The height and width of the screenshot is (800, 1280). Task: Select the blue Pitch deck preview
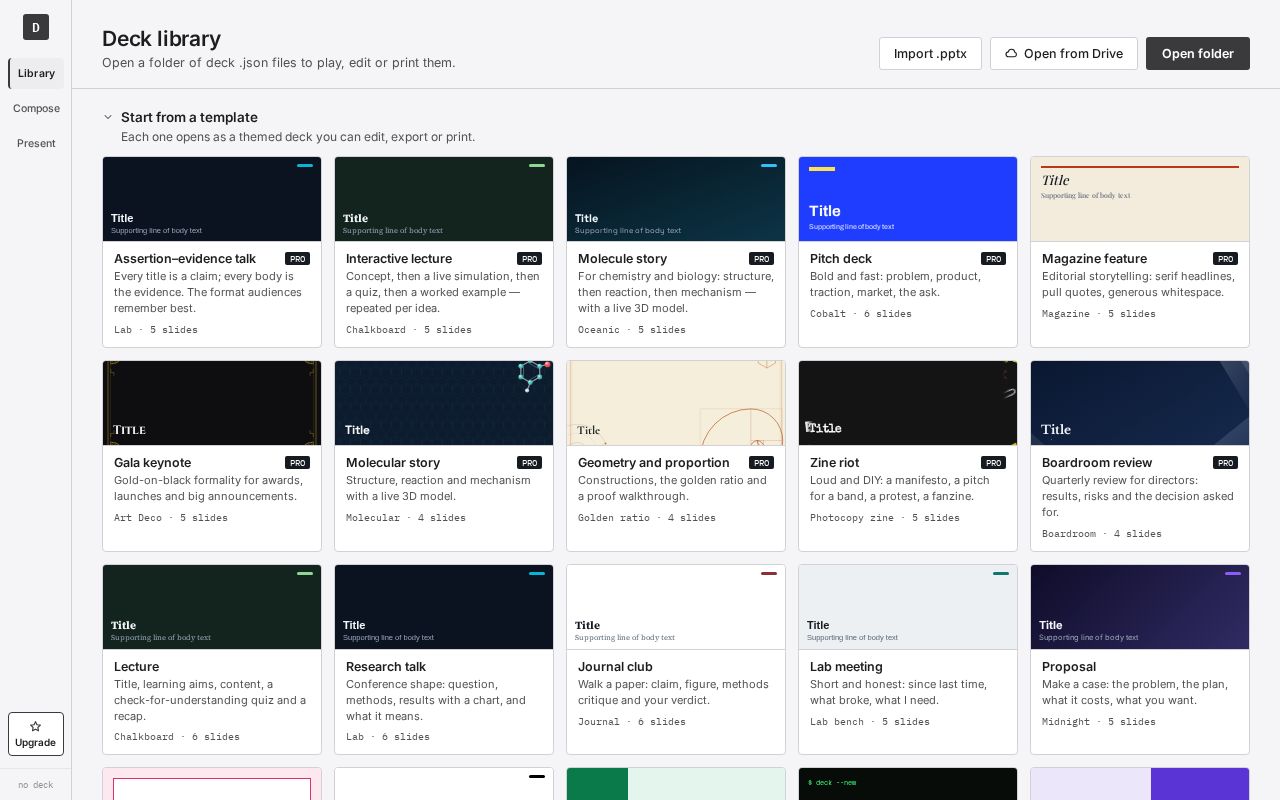[908, 199]
